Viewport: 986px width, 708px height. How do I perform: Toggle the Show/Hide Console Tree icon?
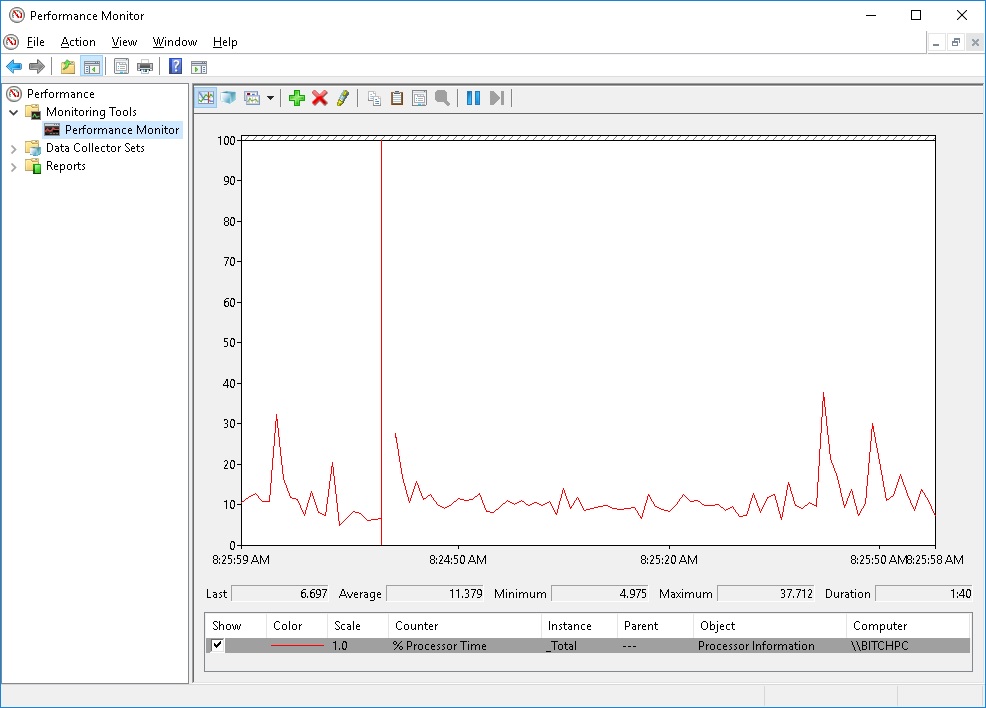pos(91,66)
